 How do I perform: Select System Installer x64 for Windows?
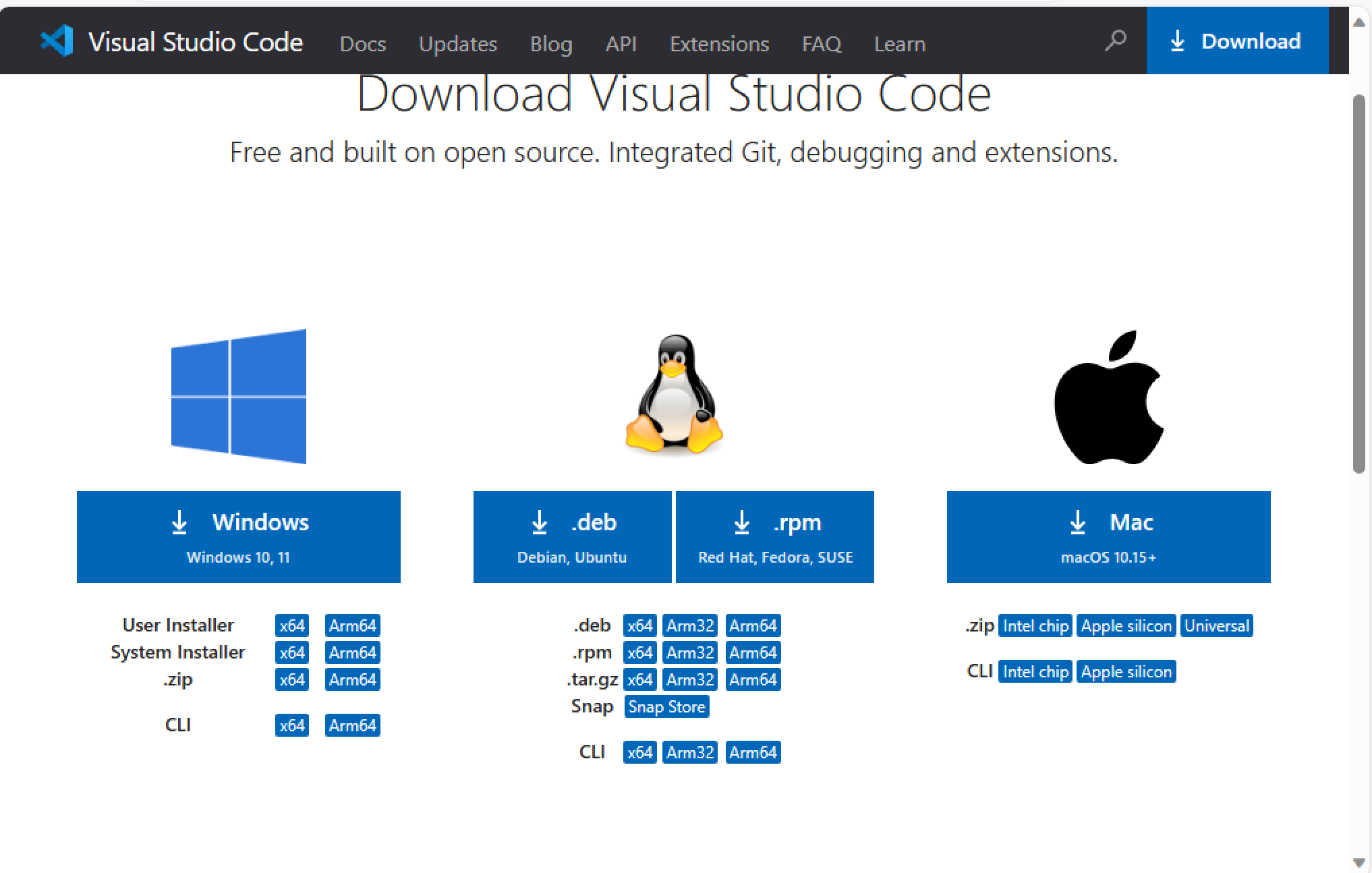point(292,652)
